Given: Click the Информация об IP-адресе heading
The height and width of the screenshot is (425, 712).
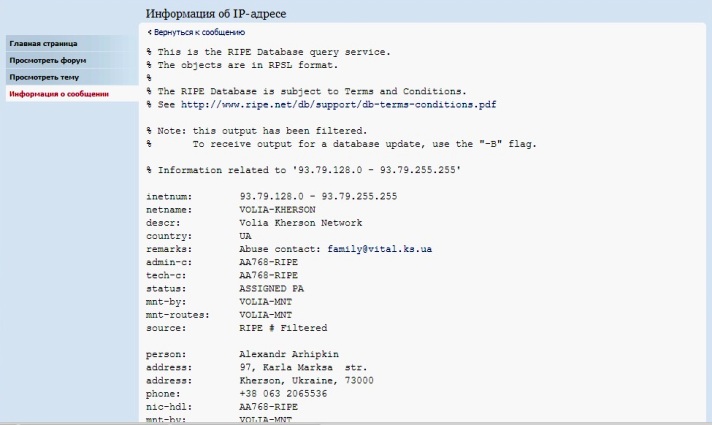Looking at the screenshot, I should (216, 14).
